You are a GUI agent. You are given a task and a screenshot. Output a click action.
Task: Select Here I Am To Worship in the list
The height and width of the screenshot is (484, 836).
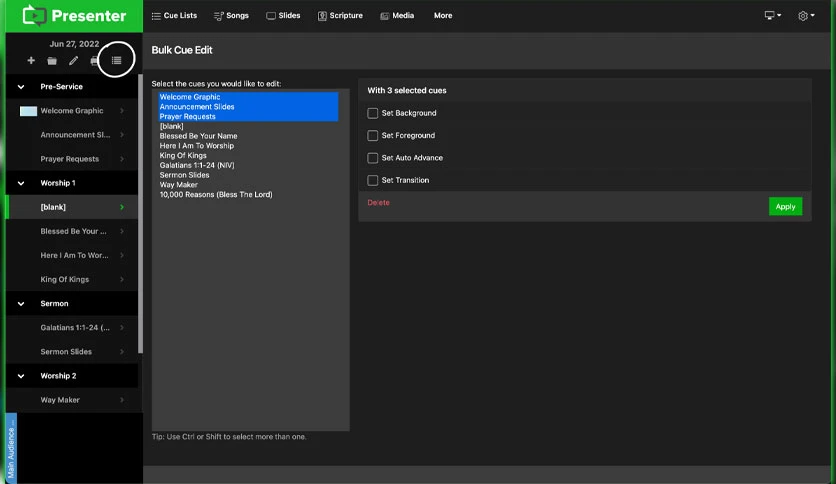248,146
